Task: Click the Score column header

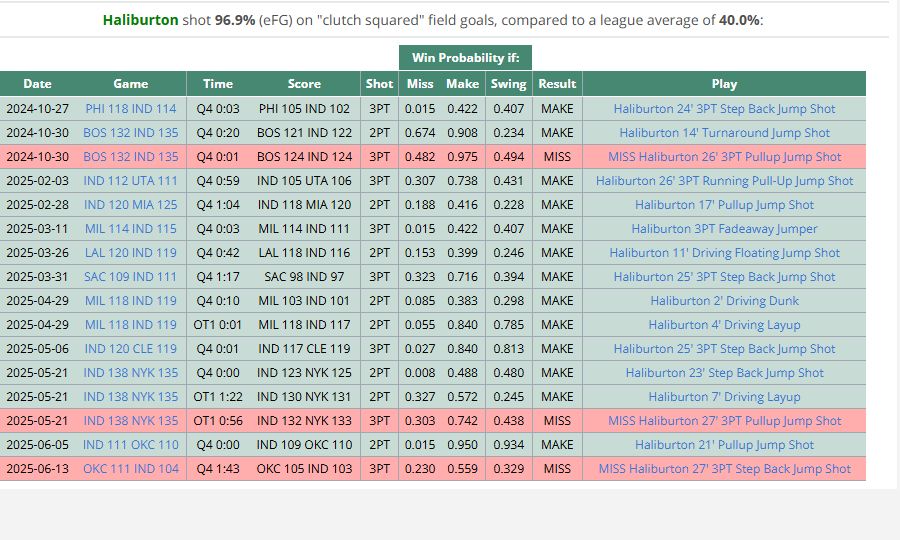Action: pos(304,84)
